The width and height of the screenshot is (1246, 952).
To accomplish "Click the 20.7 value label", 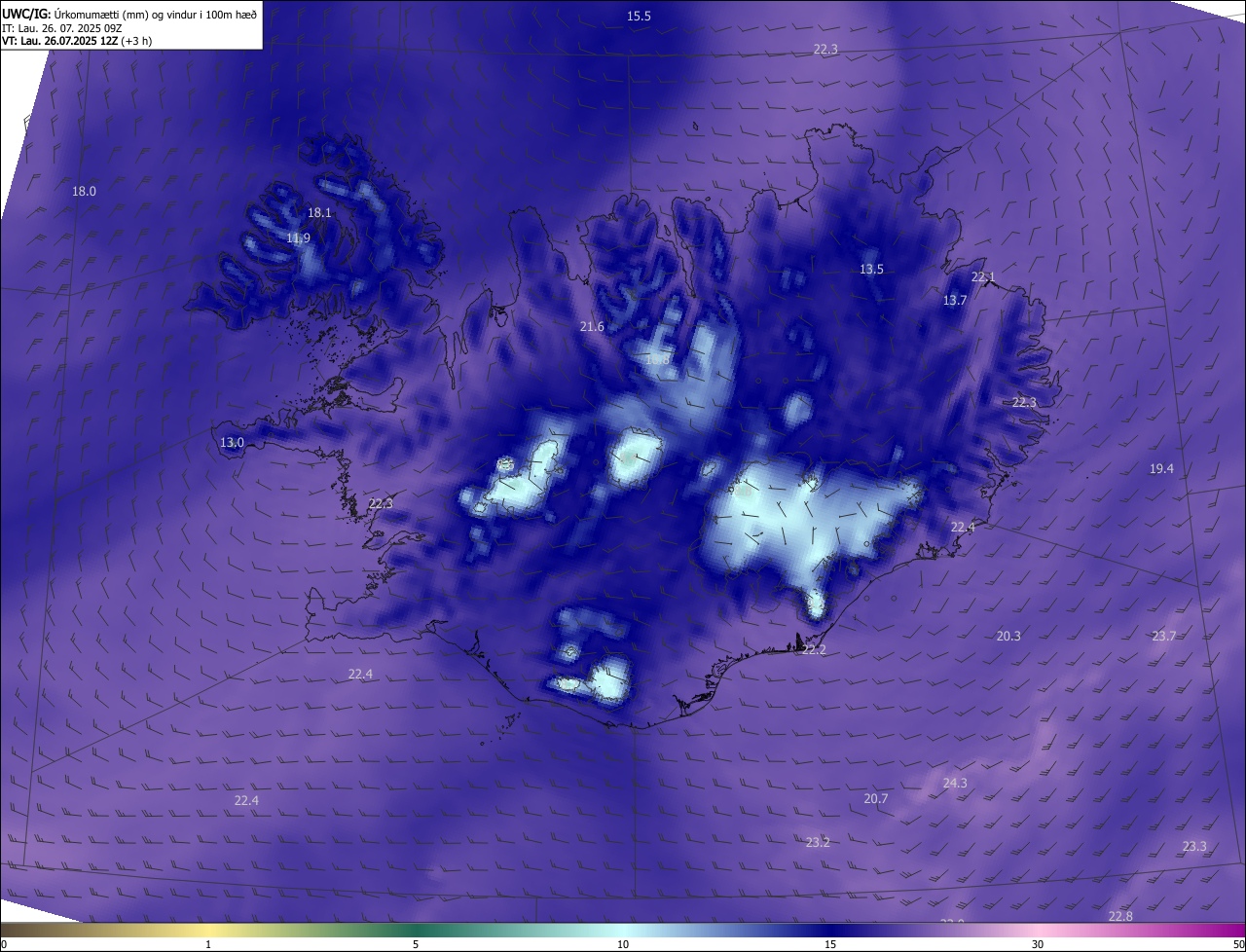I will coord(876,798).
